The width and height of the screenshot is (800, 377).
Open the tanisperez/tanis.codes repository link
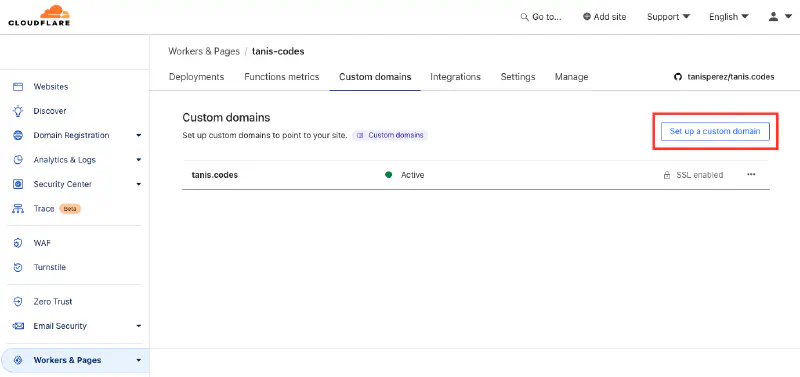[731, 77]
